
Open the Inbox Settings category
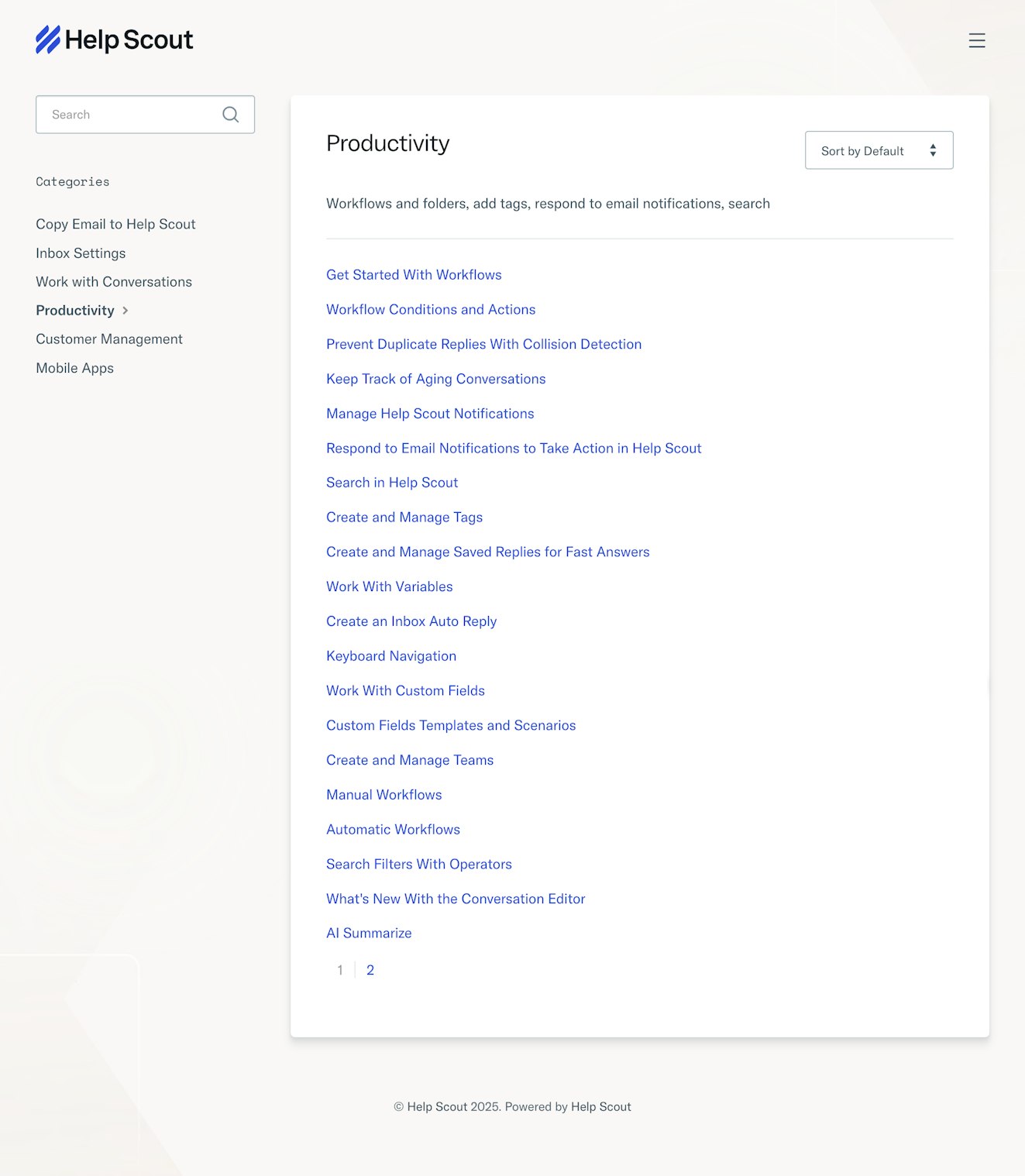[81, 253]
